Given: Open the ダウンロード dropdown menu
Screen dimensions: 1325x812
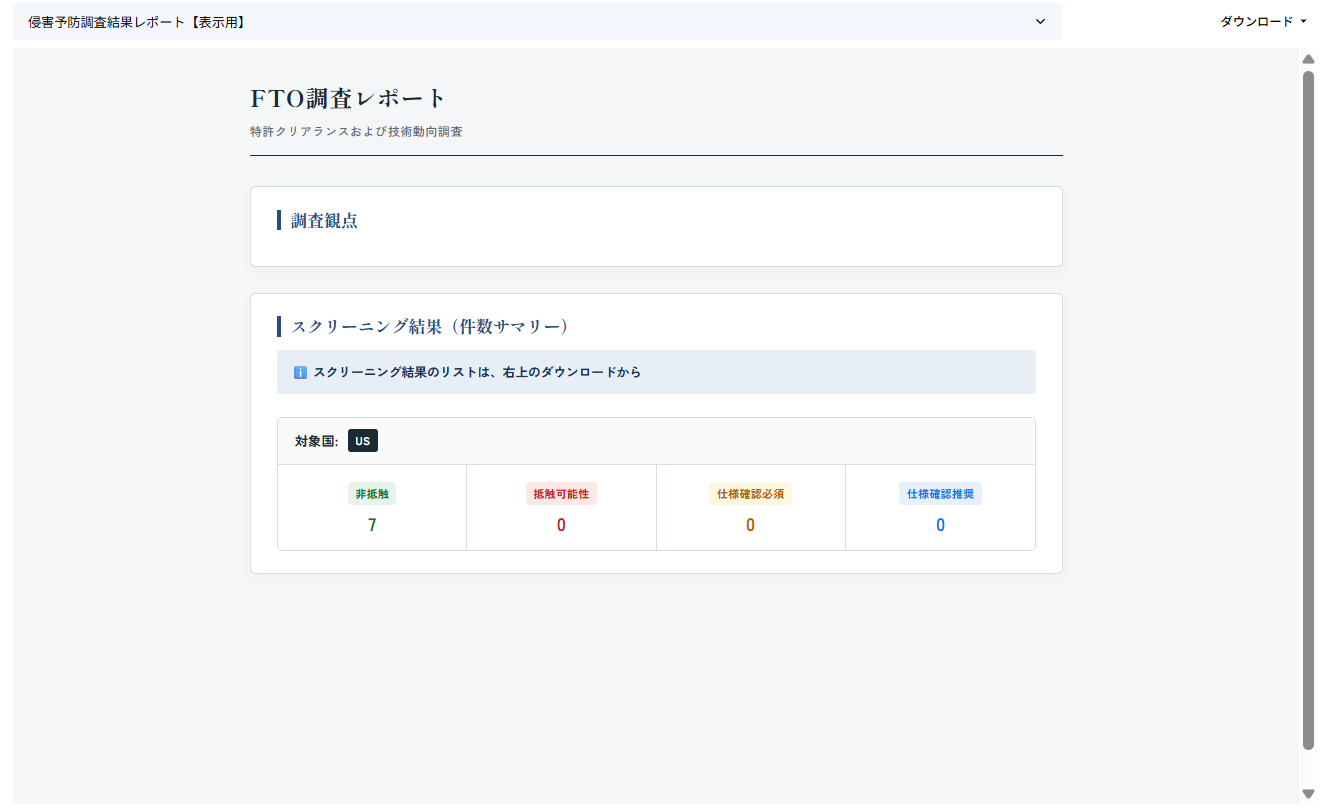Looking at the screenshot, I should pos(1263,21).
